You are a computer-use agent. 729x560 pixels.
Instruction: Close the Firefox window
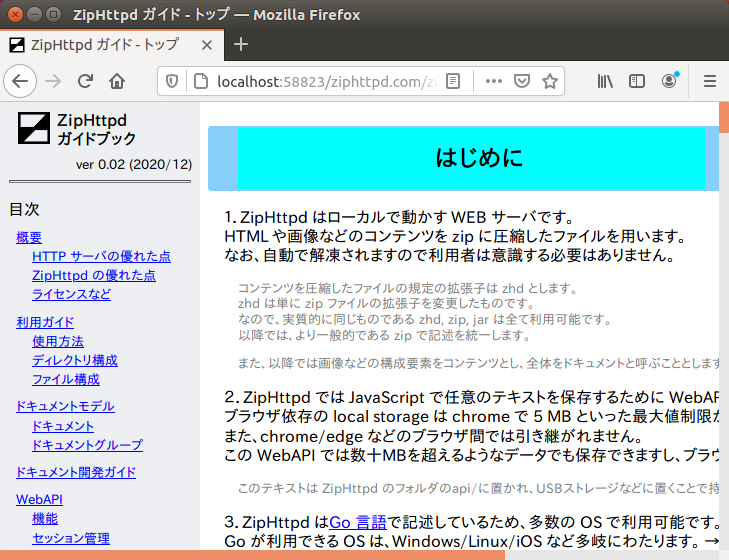click(x=15, y=14)
